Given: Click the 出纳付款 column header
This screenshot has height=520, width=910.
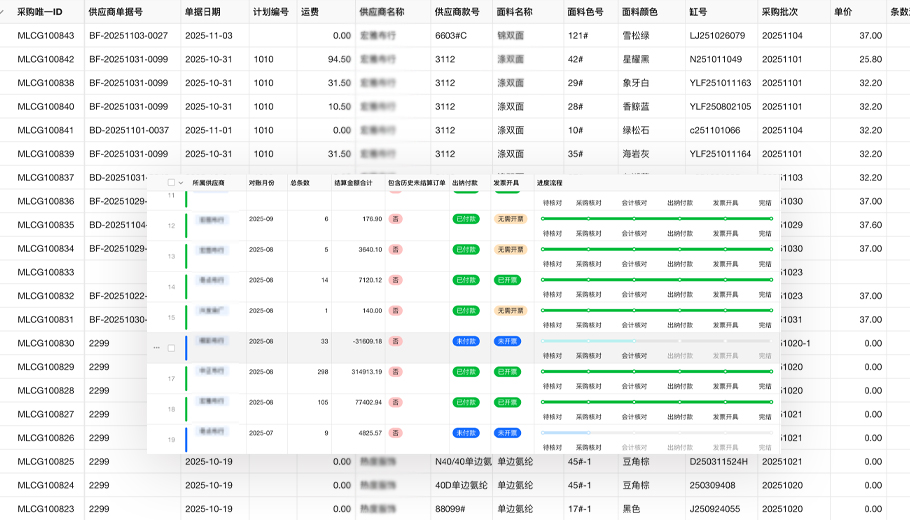Looking at the screenshot, I should [x=465, y=183].
